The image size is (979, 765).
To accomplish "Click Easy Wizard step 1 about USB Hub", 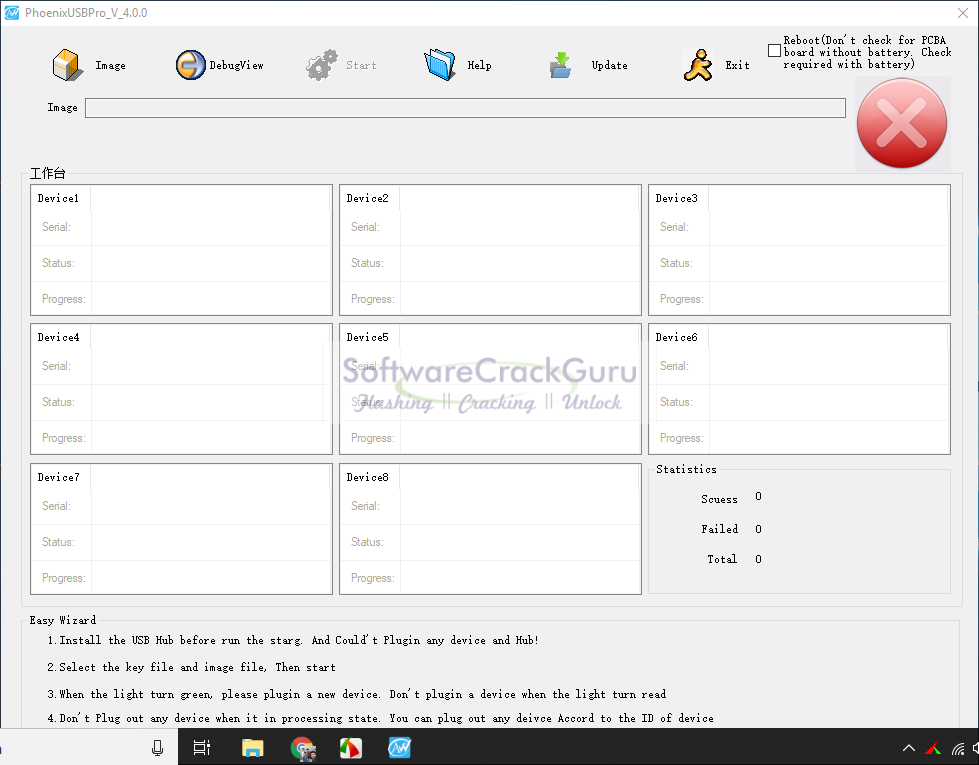I will click(x=293, y=641).
